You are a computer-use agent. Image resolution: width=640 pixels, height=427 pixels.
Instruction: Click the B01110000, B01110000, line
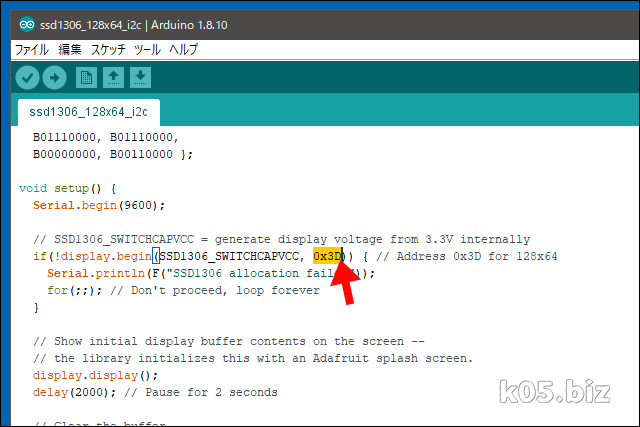tap(106, 137)
